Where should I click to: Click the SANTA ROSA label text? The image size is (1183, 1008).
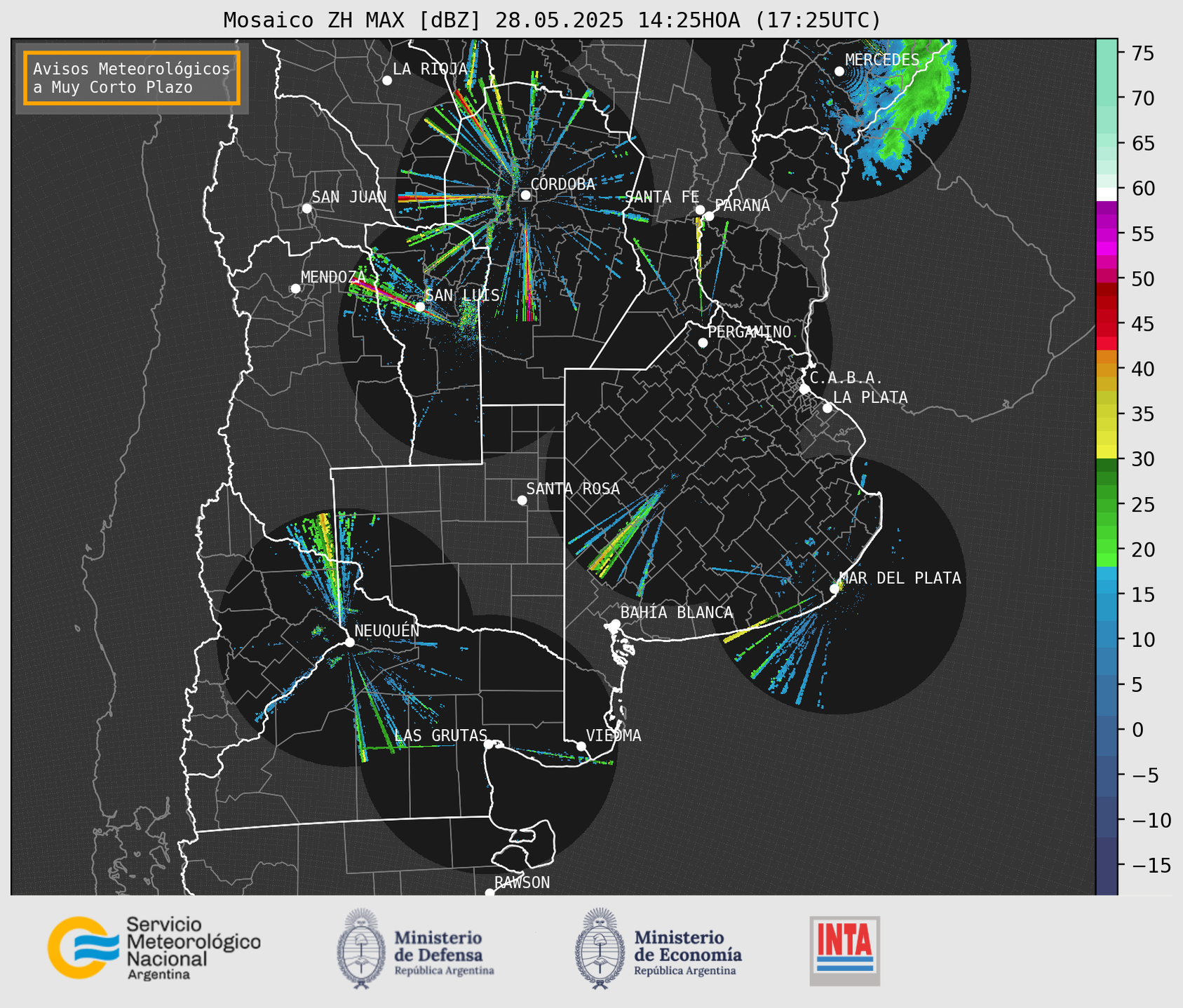point(574,489)
